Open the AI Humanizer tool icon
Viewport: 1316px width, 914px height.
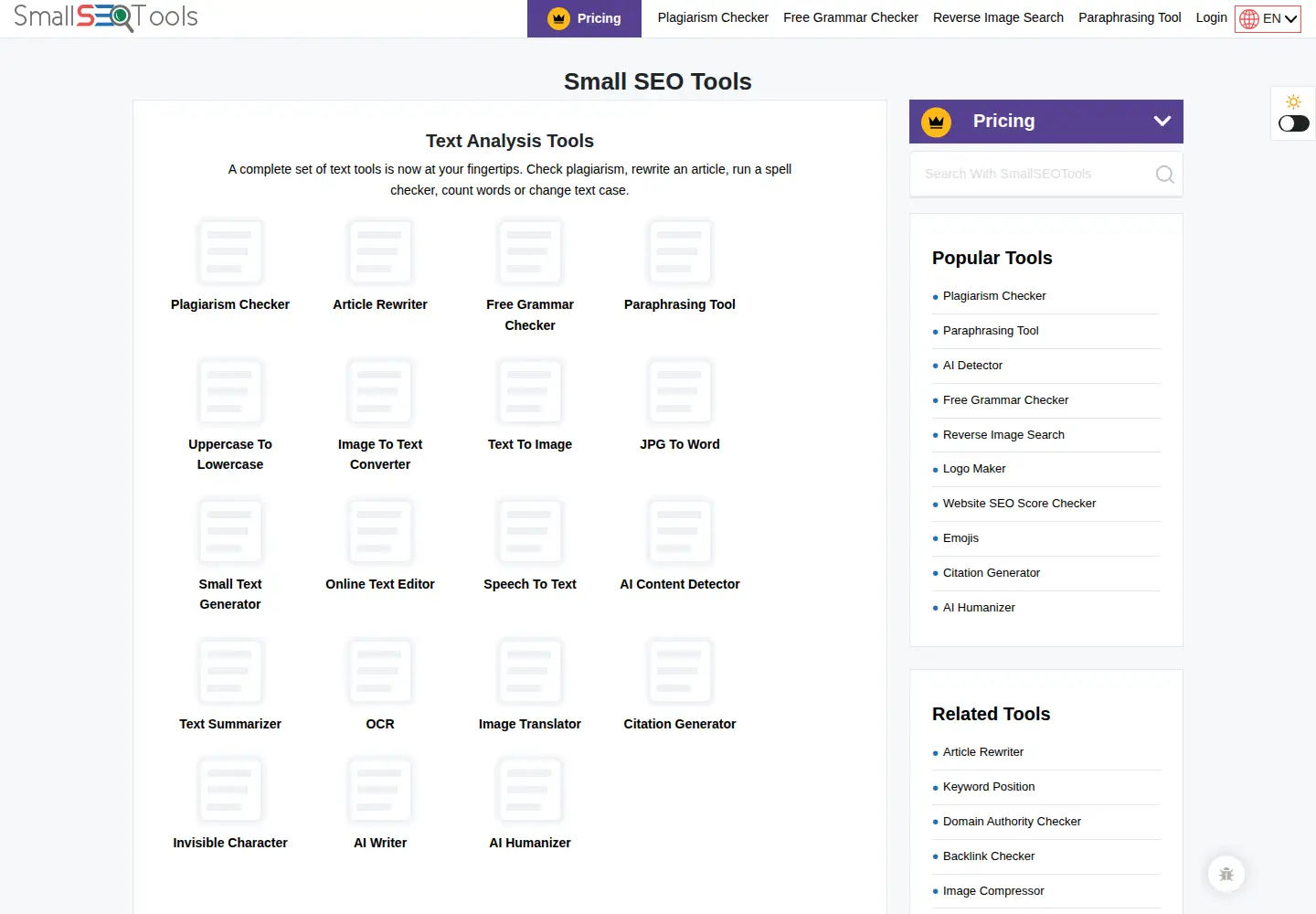[x=530, y=790]
